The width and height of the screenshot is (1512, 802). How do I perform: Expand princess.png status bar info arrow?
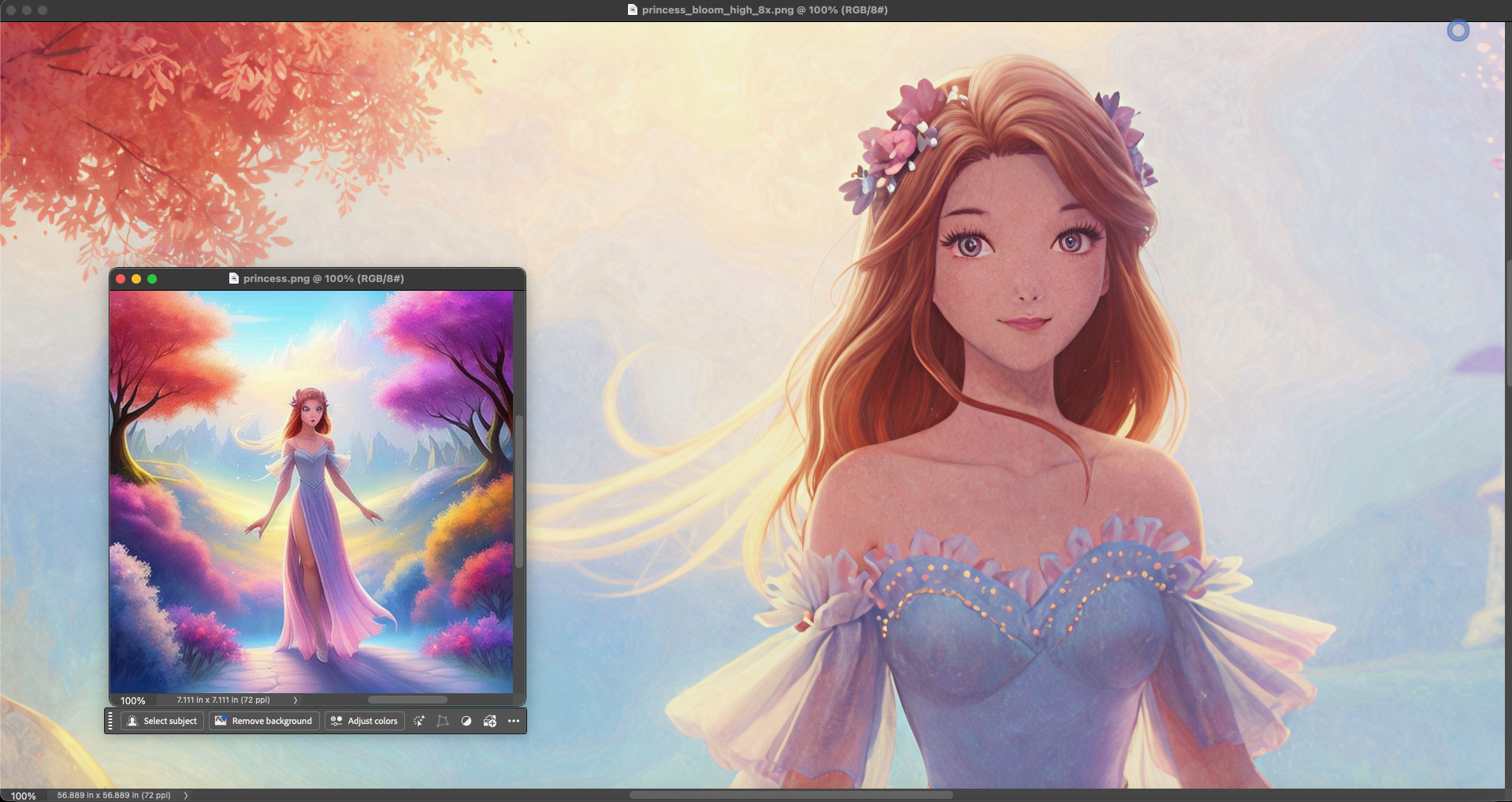click(x=295, y=700)
